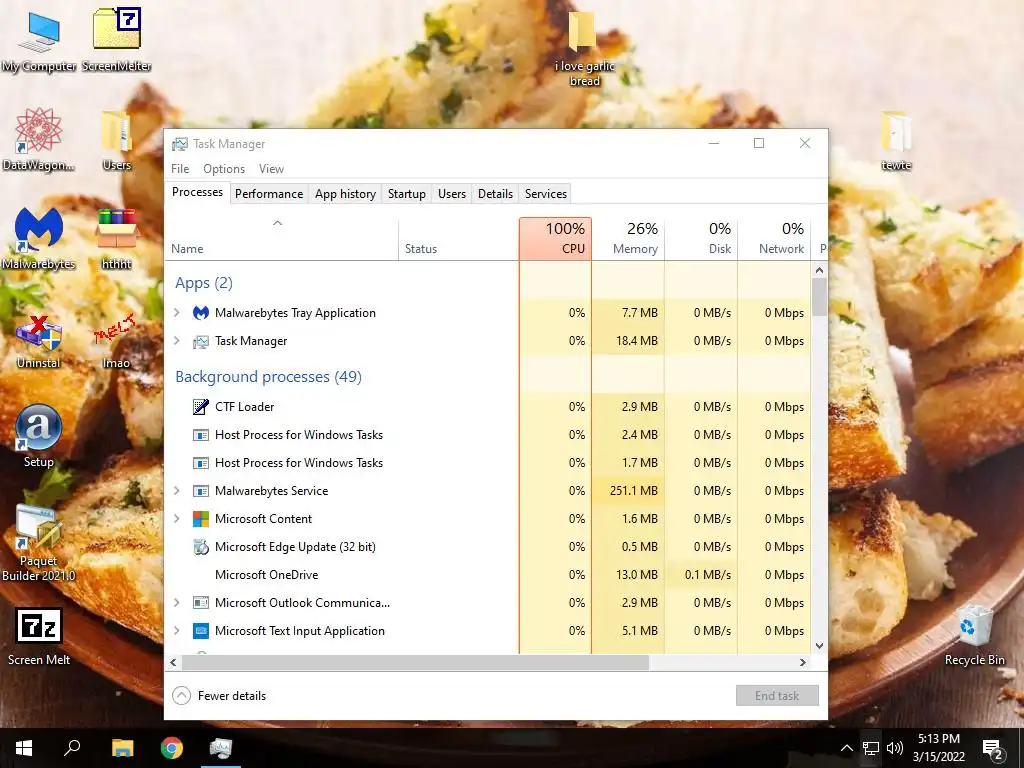
Task: Sort by the Name column header
Action: pyautogui.click(x=281, y=239)
